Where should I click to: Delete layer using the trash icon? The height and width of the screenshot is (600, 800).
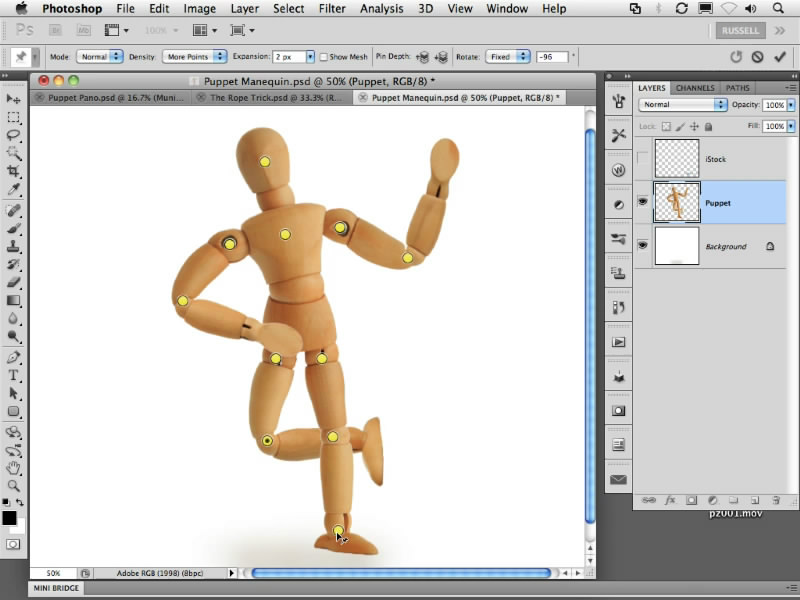pyautogui.click(x=776, y=499)
